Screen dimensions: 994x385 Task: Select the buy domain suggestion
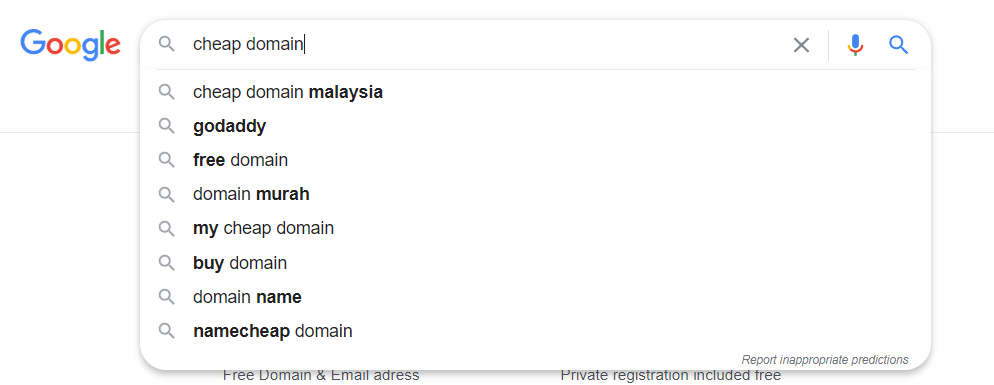[535, 263]
